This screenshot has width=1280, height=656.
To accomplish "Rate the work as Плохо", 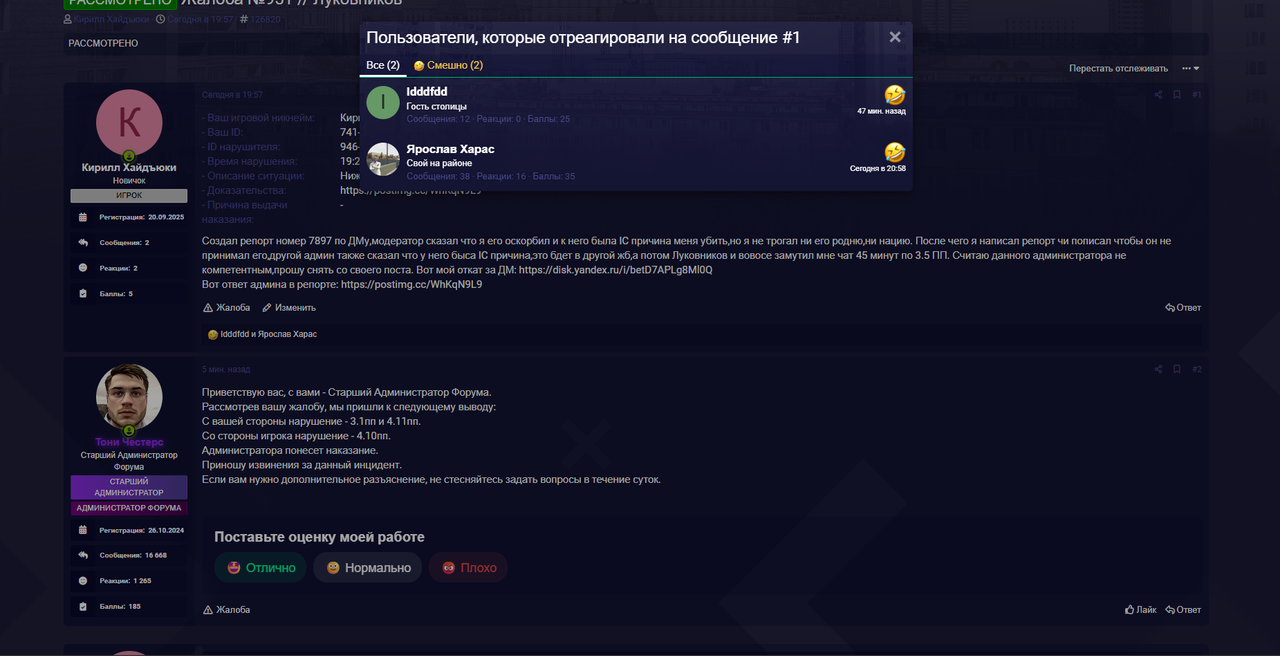I will point(468,567).
